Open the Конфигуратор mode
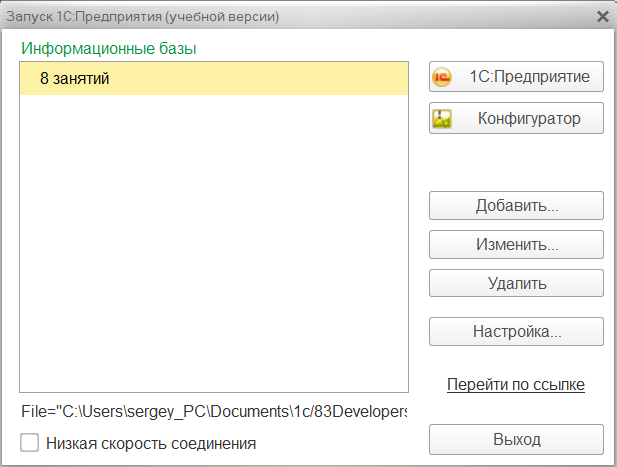 coord(516,118)
